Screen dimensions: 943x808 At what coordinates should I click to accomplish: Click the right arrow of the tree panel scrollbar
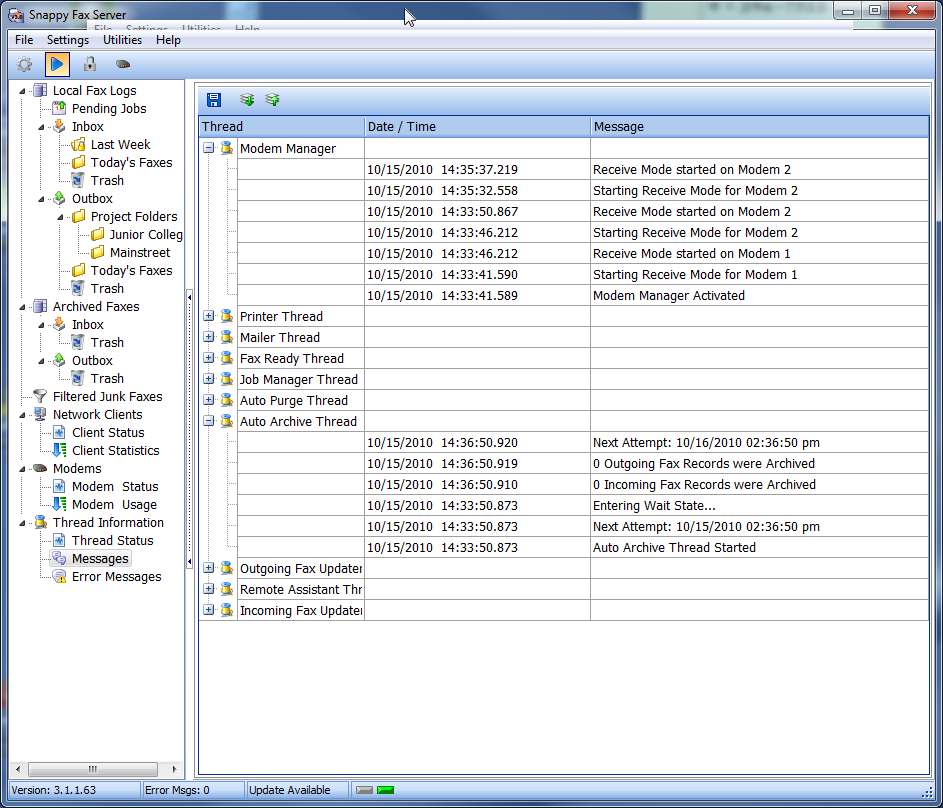click(174, 769)
